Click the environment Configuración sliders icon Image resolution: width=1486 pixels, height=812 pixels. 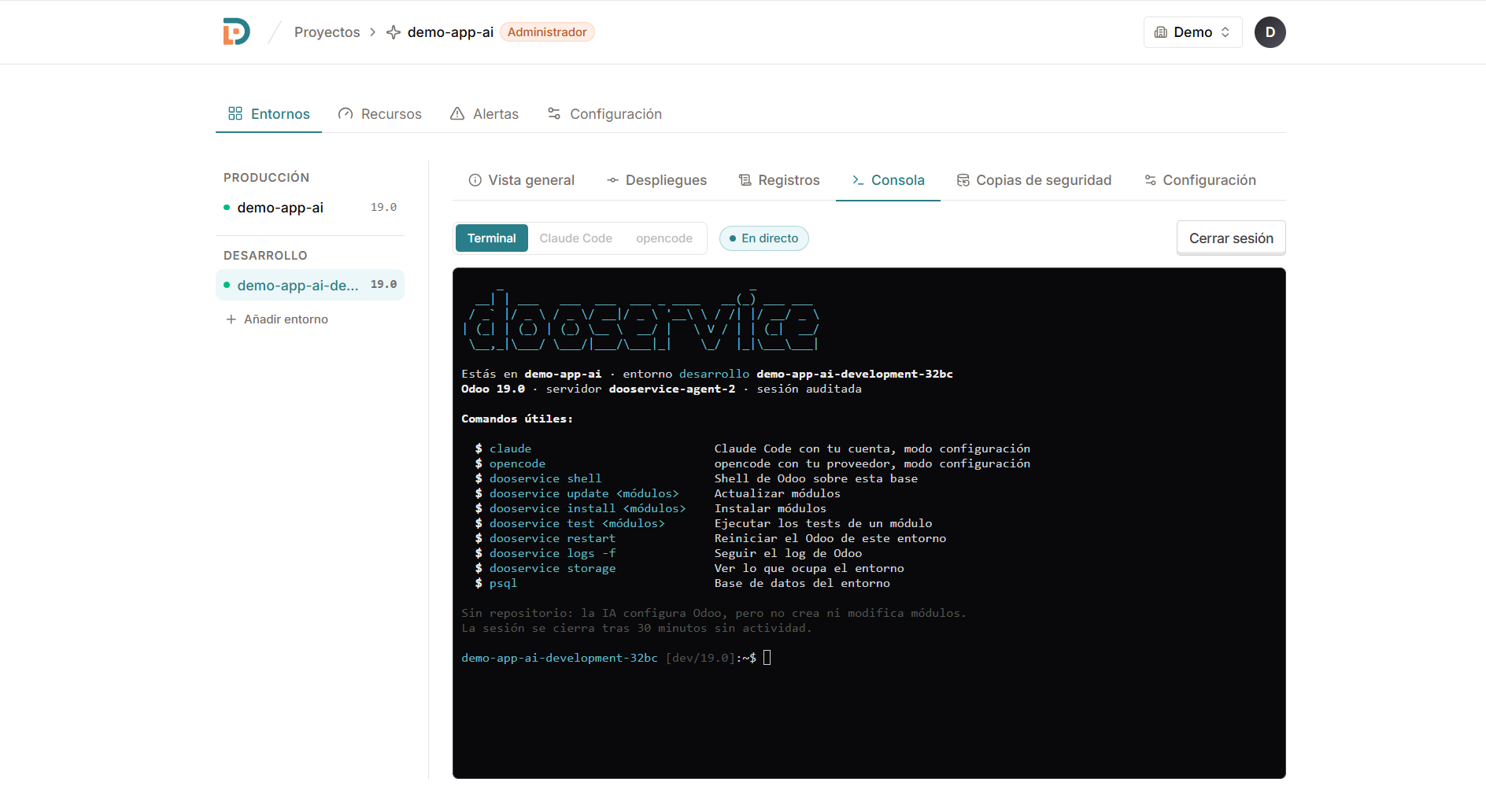(1150, 180)
